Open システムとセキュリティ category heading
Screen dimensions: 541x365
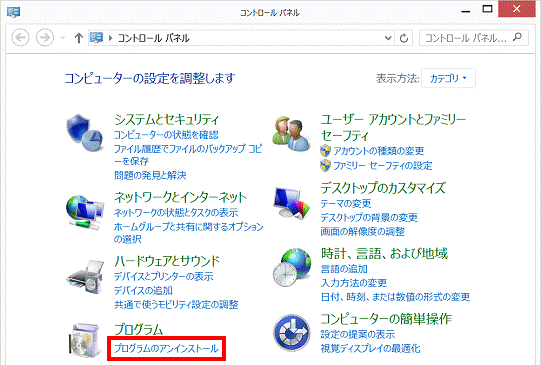[167, 120]
